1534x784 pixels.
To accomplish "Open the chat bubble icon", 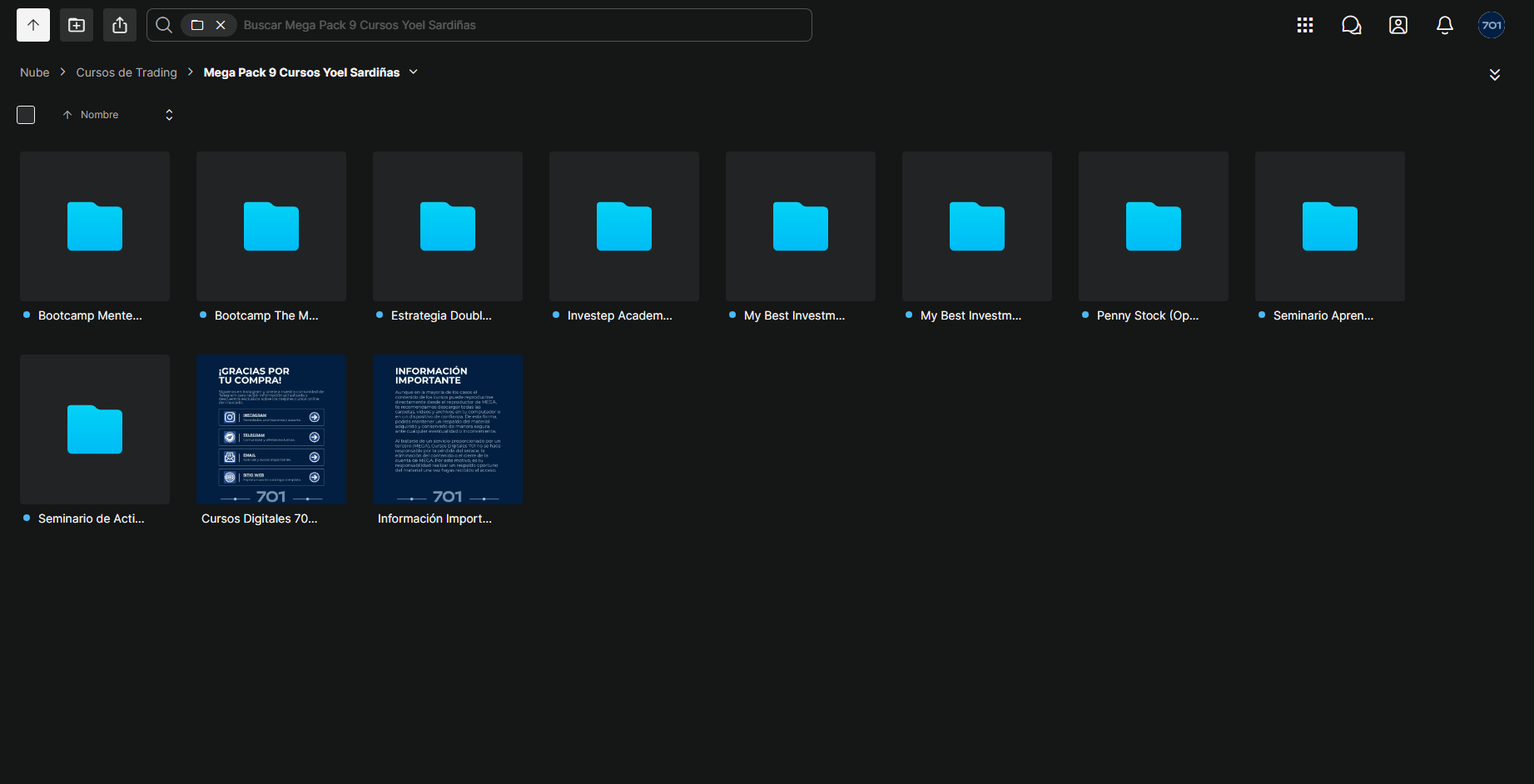I will [x=1352, y=25].
